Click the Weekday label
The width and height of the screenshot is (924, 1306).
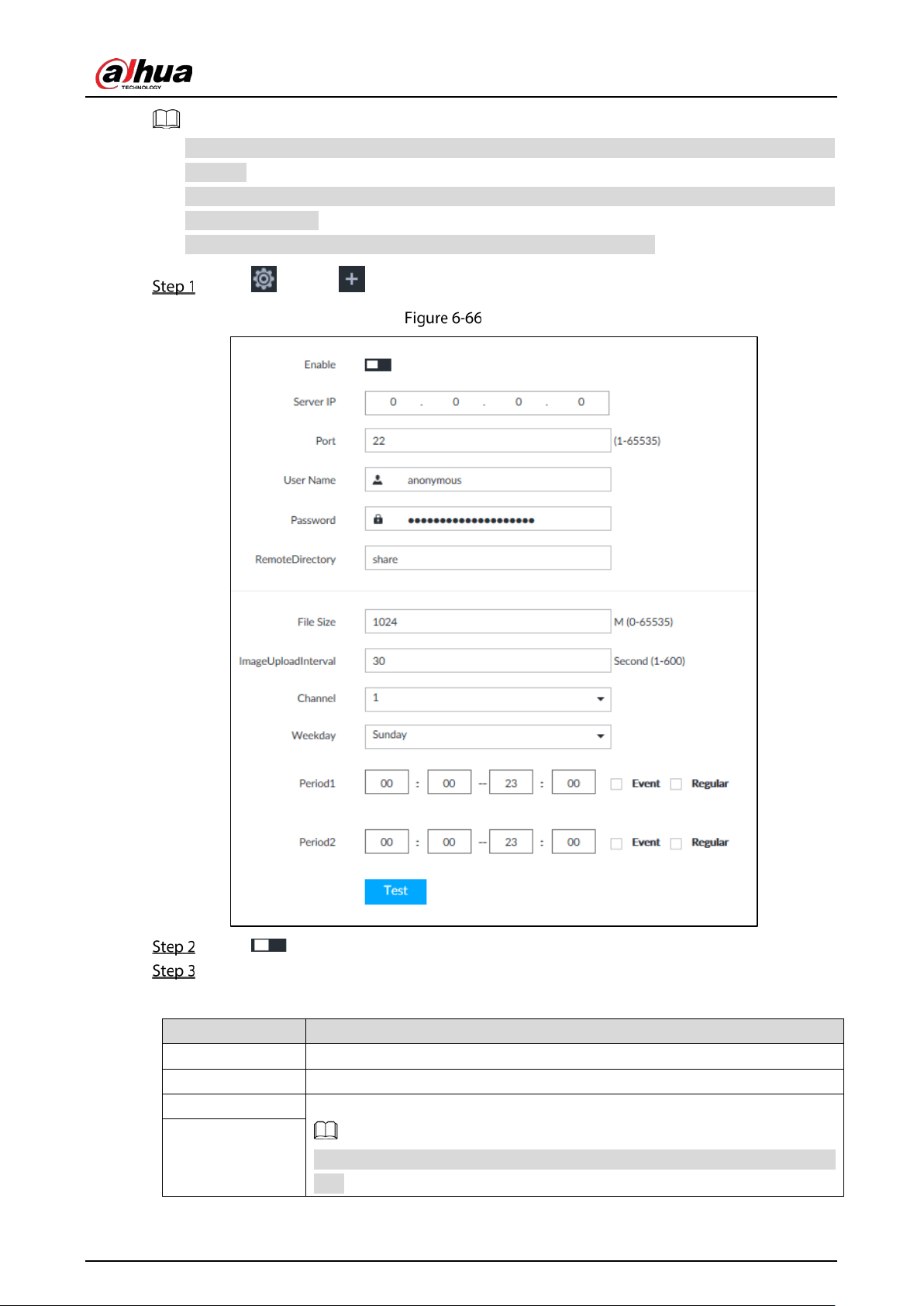[314, 736]
